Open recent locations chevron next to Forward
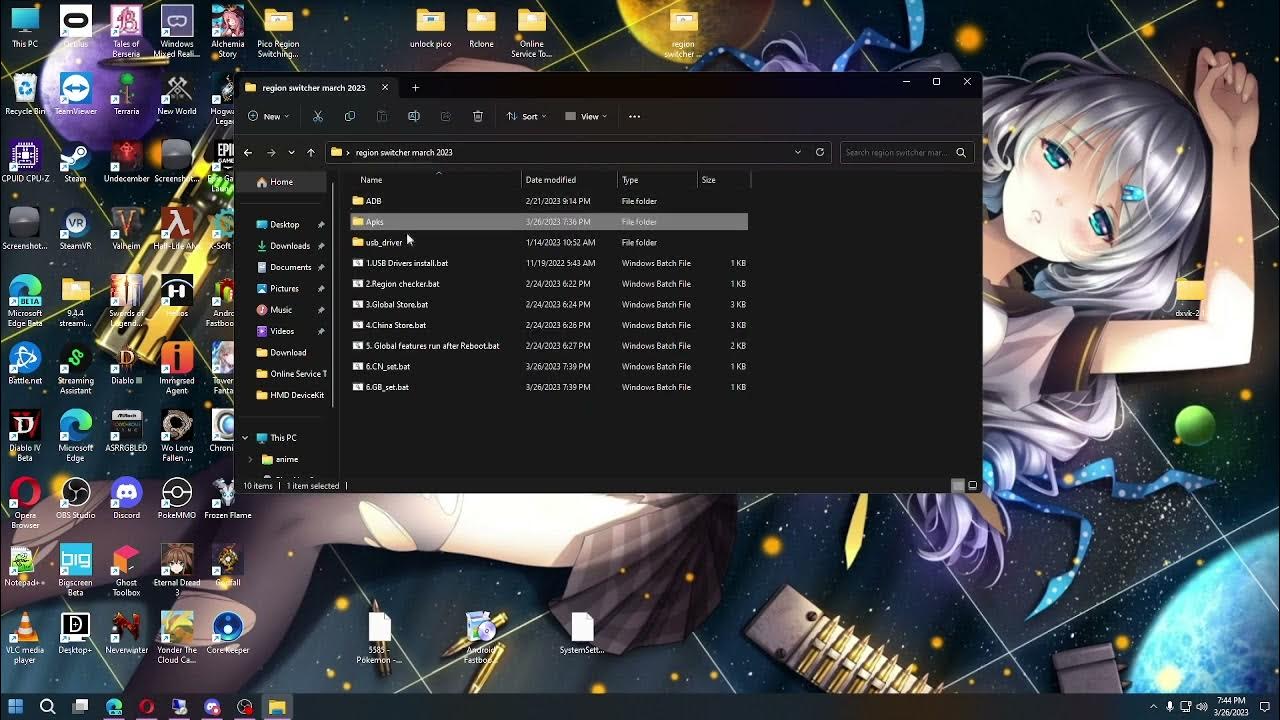Viewport: 1280px width, 720px height. 291,152
